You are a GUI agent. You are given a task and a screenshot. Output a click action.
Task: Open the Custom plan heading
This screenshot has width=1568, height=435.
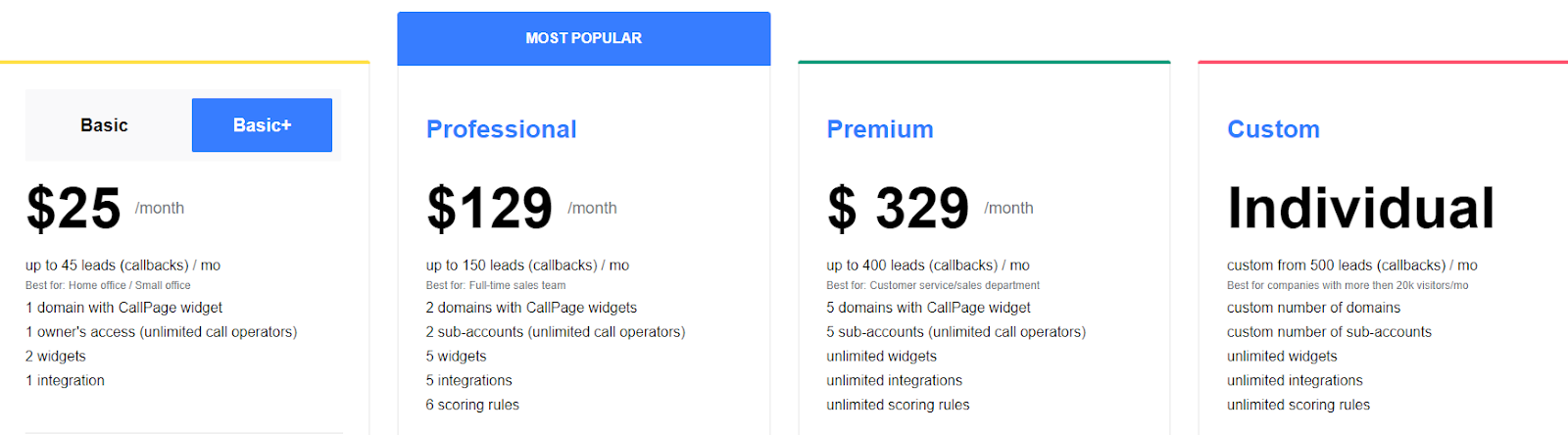click(x=1273, y=129)
